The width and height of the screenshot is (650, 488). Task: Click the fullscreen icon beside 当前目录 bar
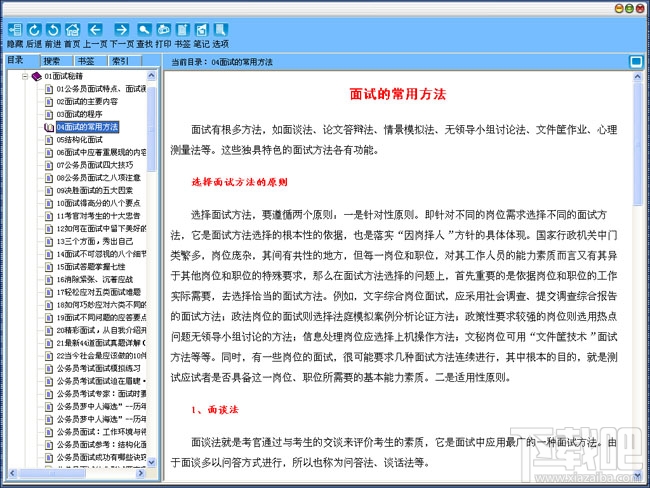(x=636, y=62)
